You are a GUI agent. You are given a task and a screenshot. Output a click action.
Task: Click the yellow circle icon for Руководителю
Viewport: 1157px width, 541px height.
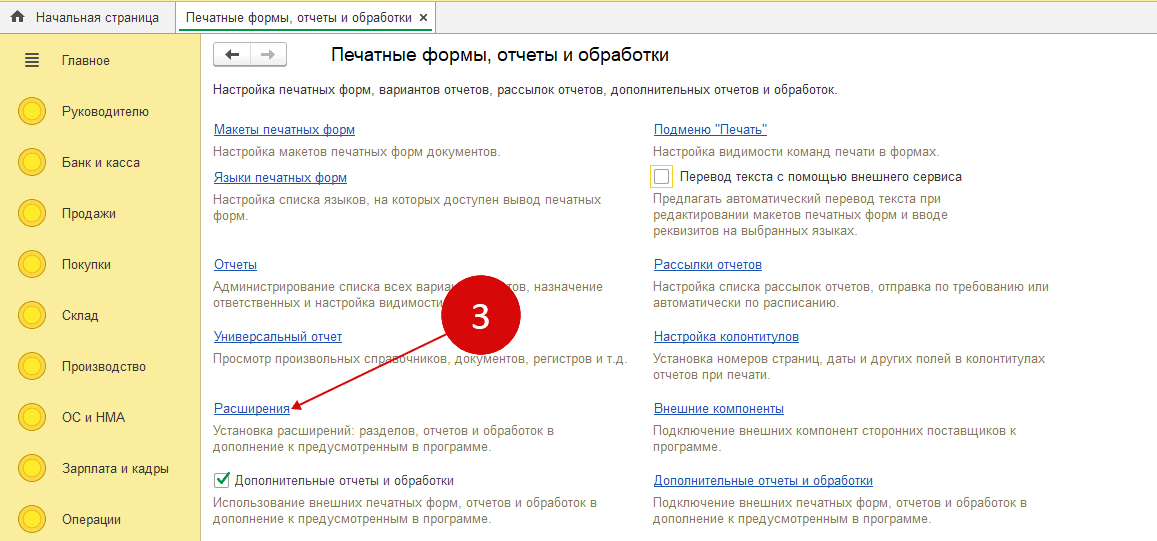click(31, 112)
